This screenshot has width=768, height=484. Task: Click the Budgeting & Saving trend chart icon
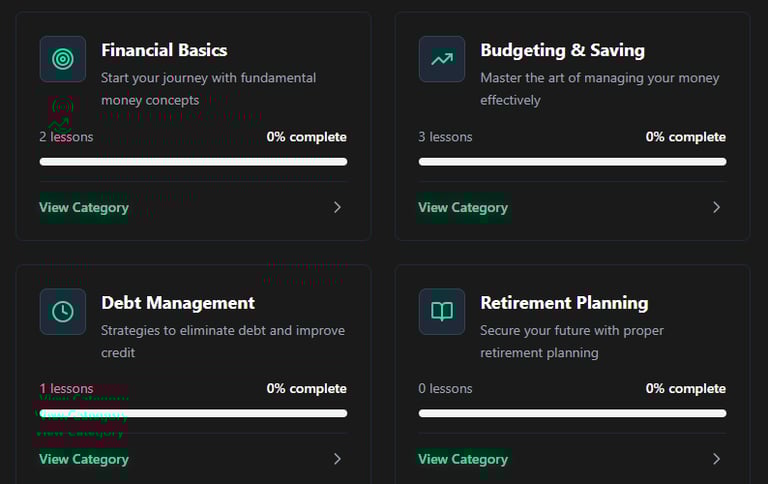[441, 59]
